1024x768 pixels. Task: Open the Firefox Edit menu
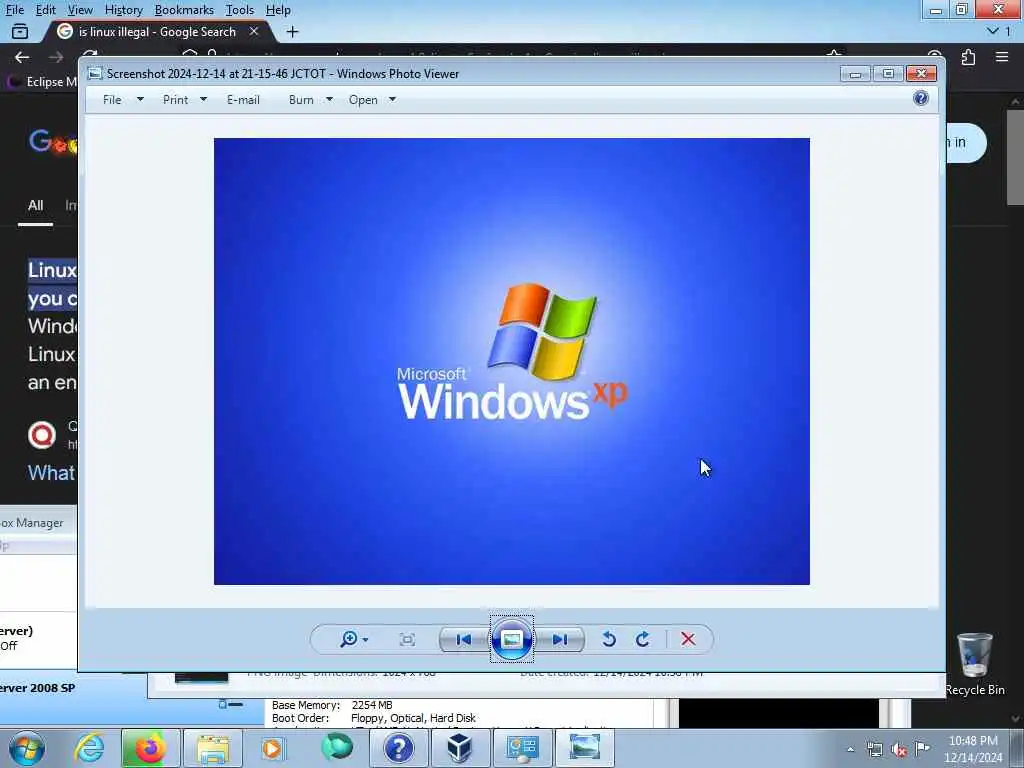point(45,10)
